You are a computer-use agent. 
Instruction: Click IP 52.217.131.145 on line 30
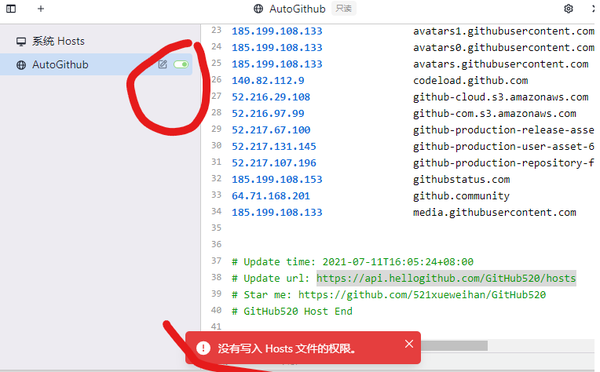274,146
